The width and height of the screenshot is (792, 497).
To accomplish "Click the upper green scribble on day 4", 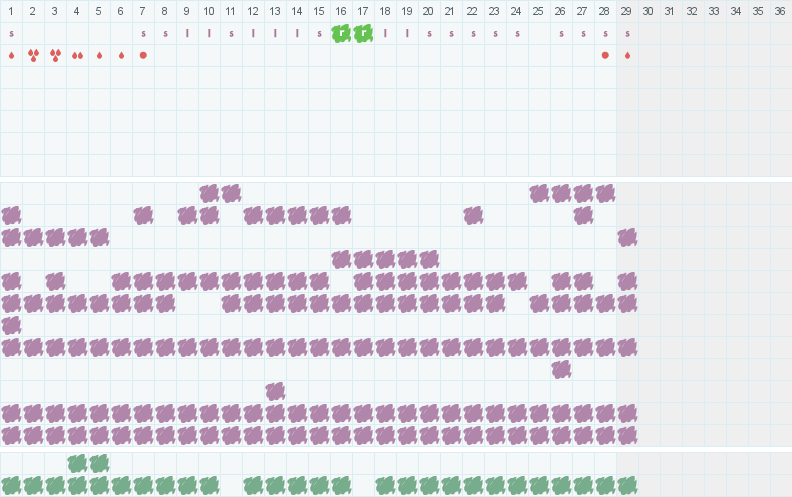I will (x=77, y=463).
